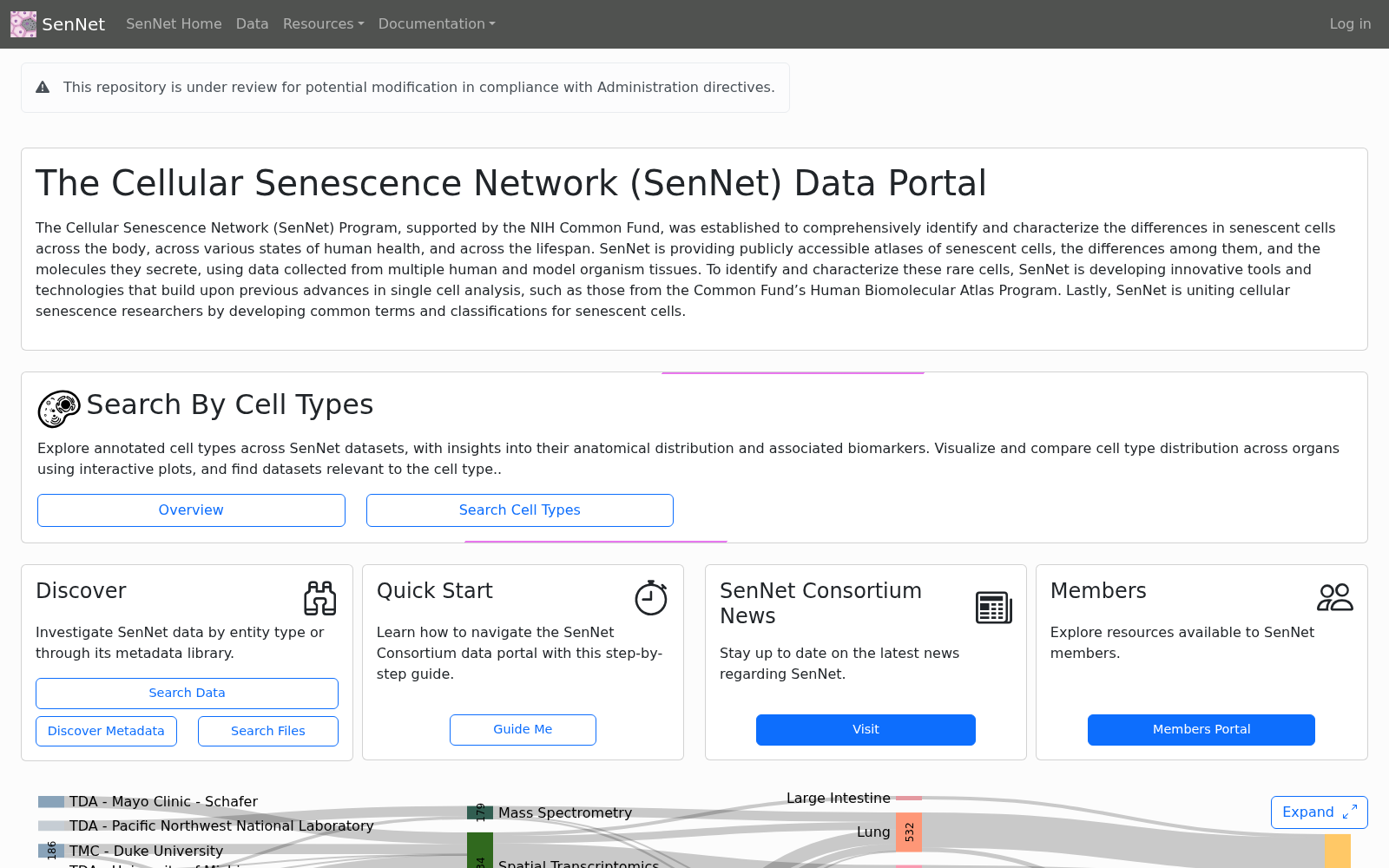Open Discover Metadata
The width and height of the screenshot is (1389, 868).
click(x=106, y=731)
